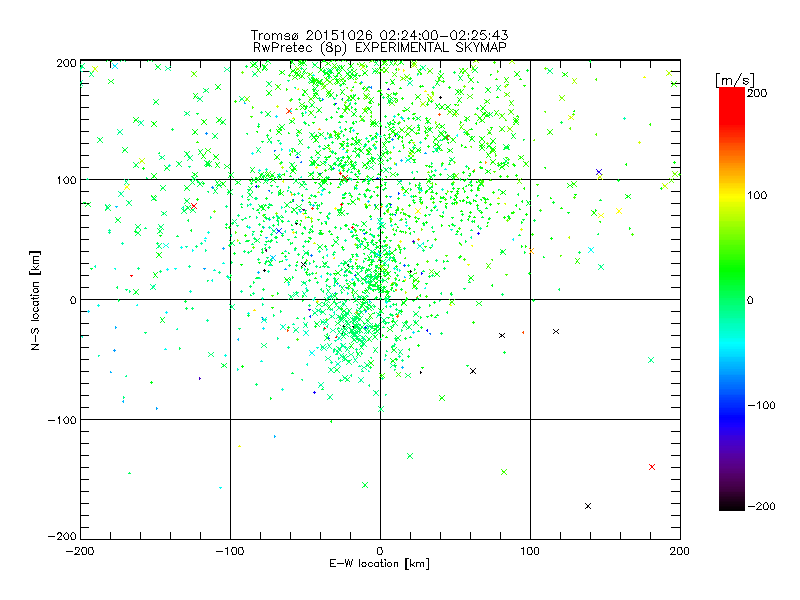Screen dimensions: 800x600
Task: Click the colorbar tick label "200"
Action: (757, 93)
